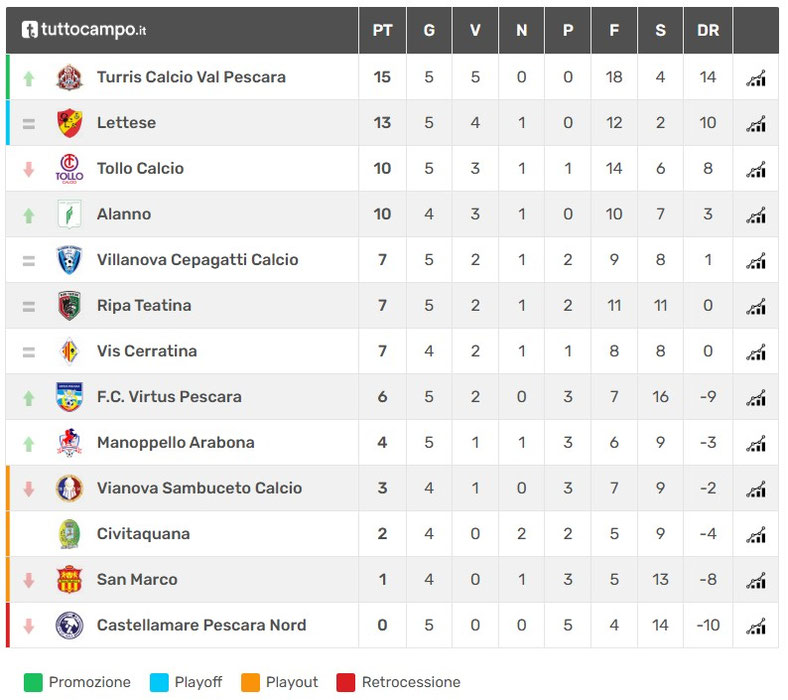Click the blue Playoff legend swatch
Image resolution: width=788 pixels, height=700 pixels.
point(160,683)
